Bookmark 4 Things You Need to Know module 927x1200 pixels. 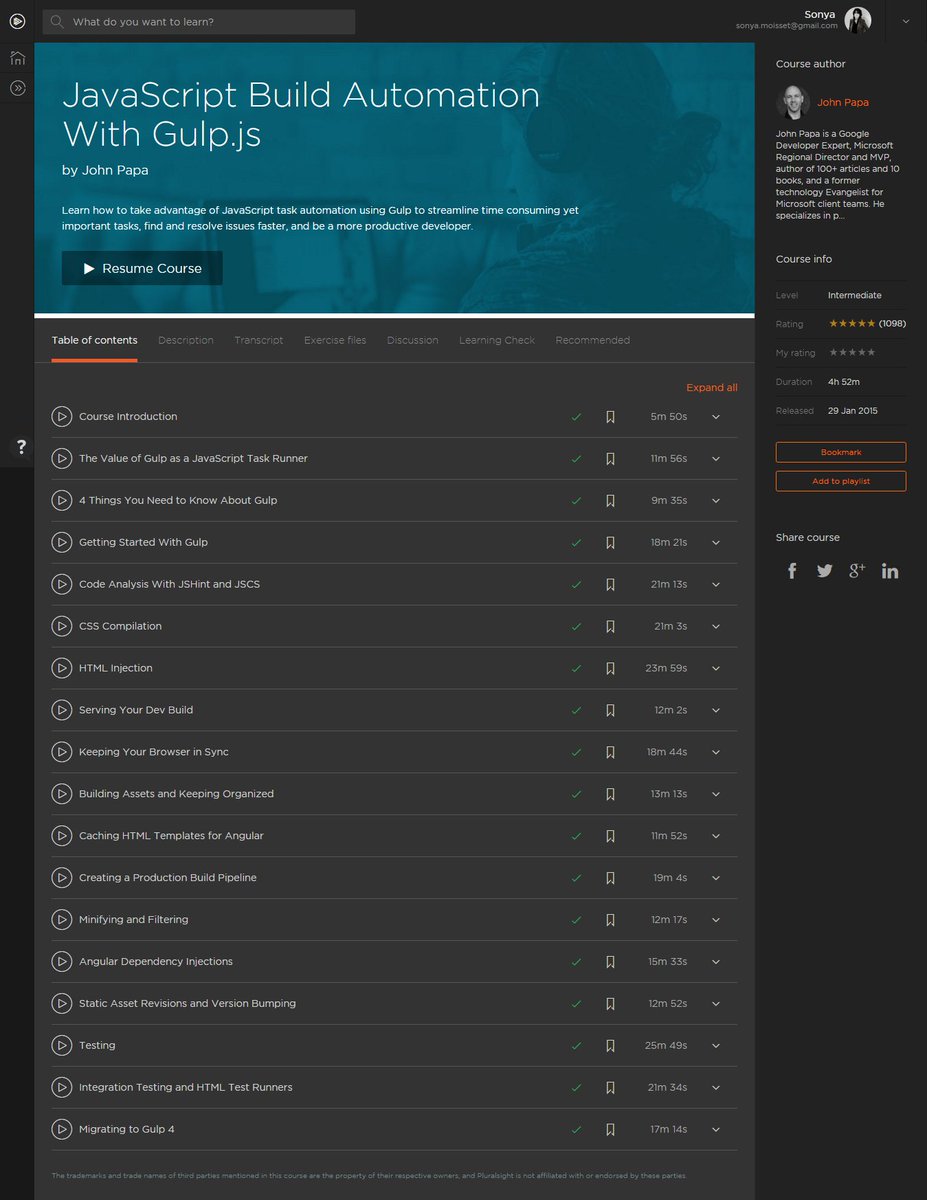610,501
